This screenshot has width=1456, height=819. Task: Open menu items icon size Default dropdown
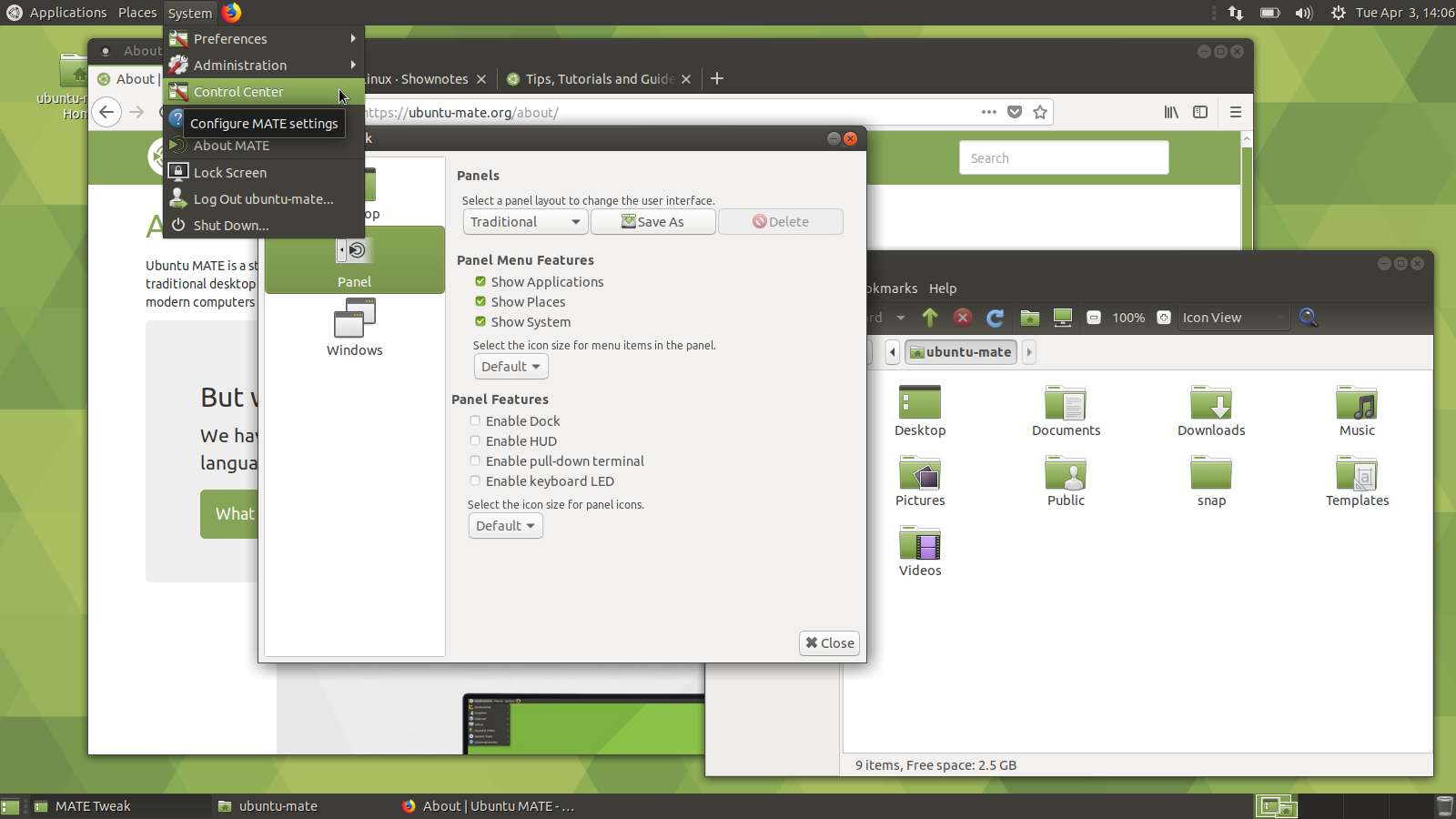(x=511, y=367)
